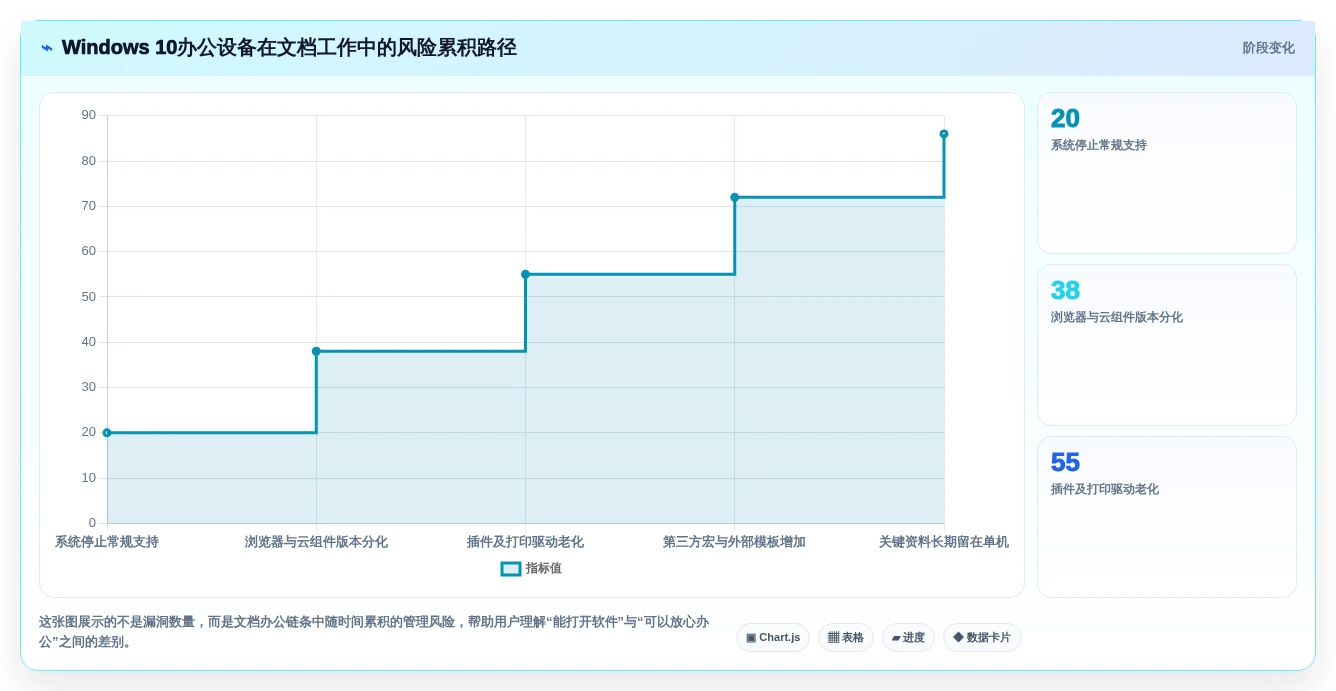Click the data point at value 72

tap(734, 197)
